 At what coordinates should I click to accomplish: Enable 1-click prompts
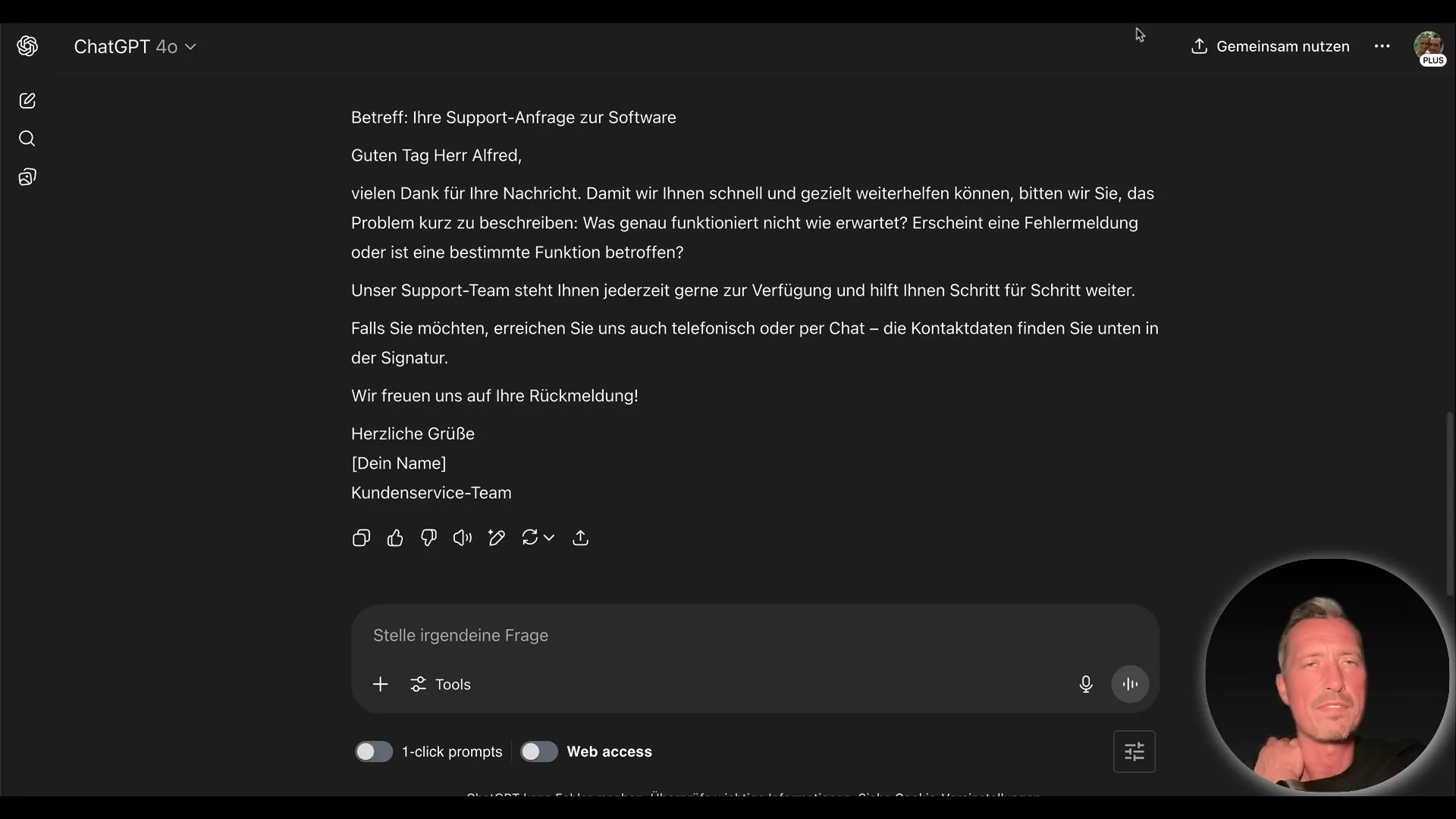point(373,752)
